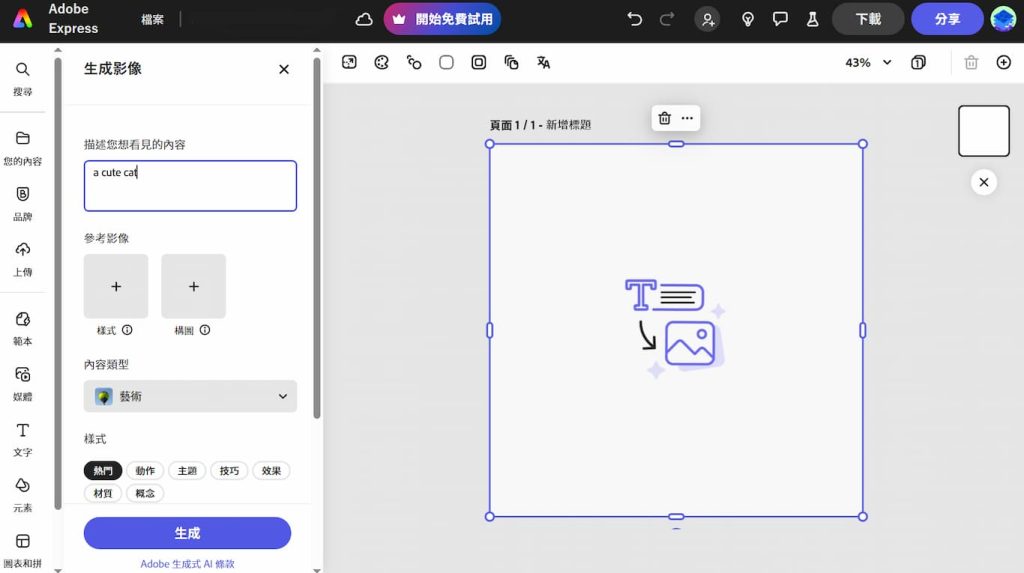The image size is (1024, 573).
Task: Add a new page with plus circle
Action: (1004, 62)
